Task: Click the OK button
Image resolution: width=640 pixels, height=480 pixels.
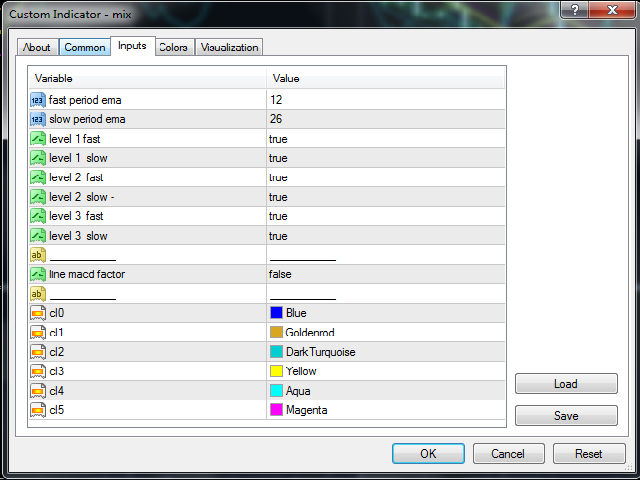Action: pyautogui.click(x=428, y=453)
